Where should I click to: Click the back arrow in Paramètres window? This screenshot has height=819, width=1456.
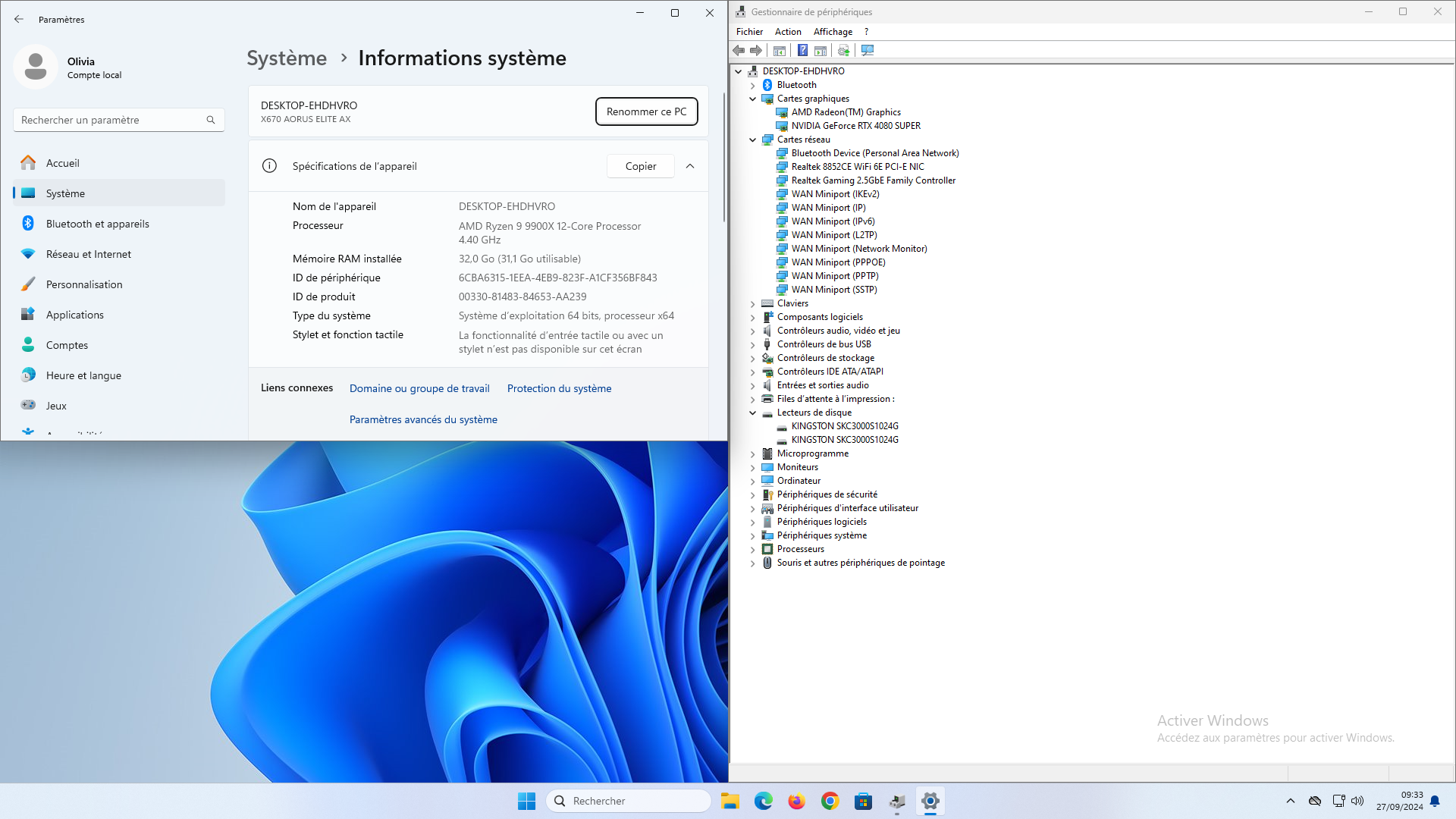19,19
